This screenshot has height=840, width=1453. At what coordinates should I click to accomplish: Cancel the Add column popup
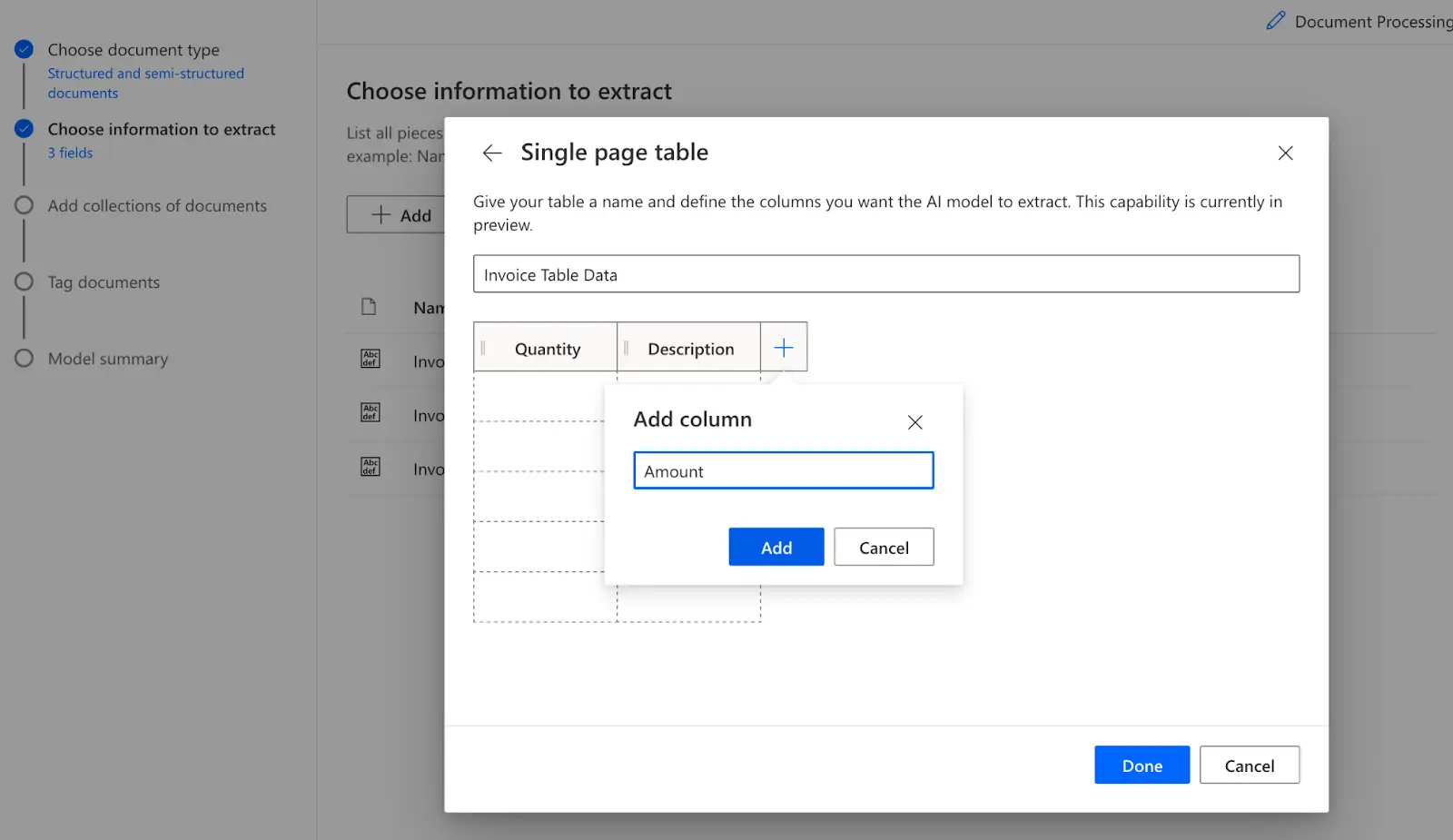pyautogui.click(x=883, y=548)
